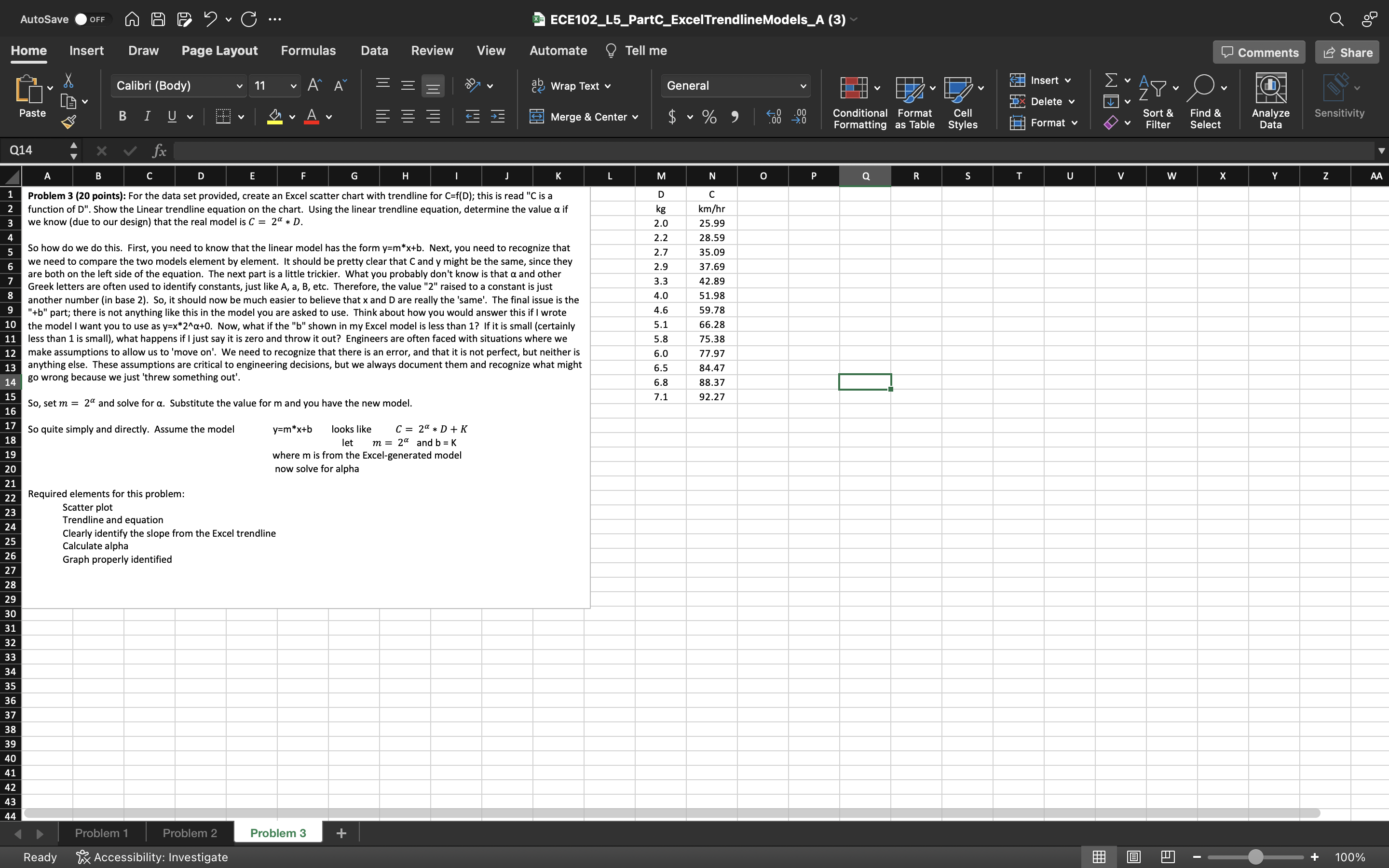Switch to the Problem 2 sheet tab
This screenshot has width=1389, height=868.
[190, 832]
